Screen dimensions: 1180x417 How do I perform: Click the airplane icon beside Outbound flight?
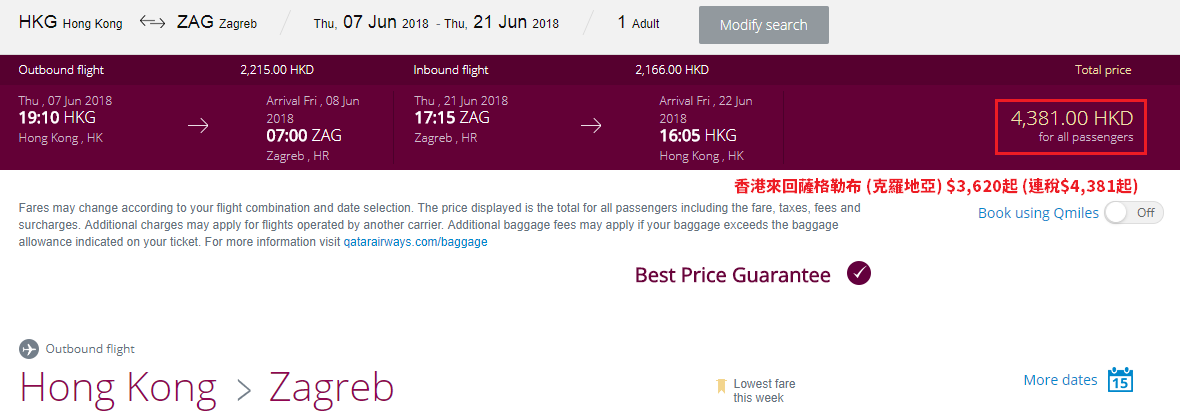(29, 349)
